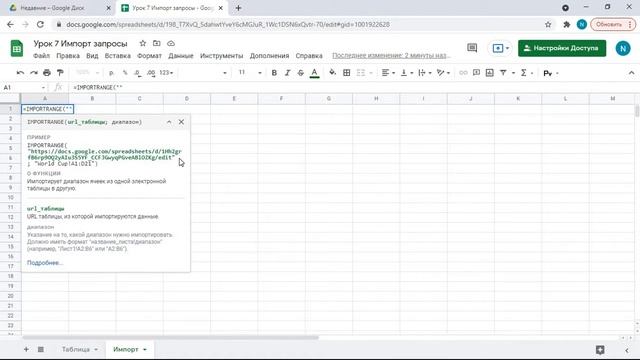The width and height of the screenshot is (640, 360).
Task: Click the insert comment toolbar icon
Action: click(476, 73)
